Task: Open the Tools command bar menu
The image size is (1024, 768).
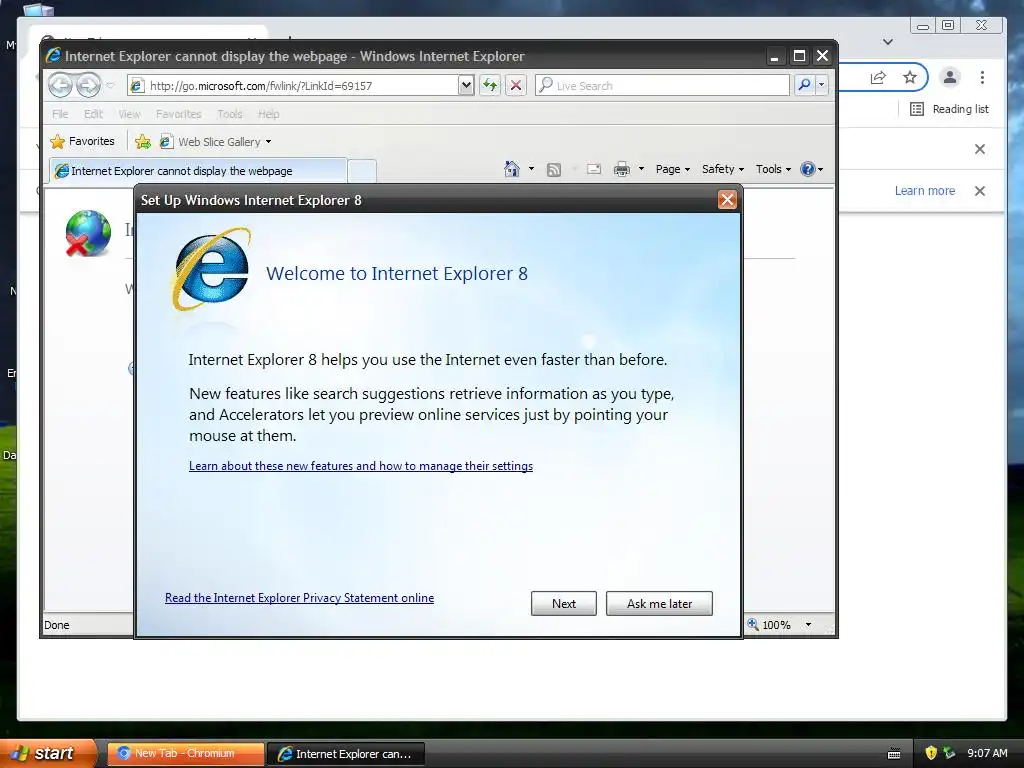Action: click(773, 169)
